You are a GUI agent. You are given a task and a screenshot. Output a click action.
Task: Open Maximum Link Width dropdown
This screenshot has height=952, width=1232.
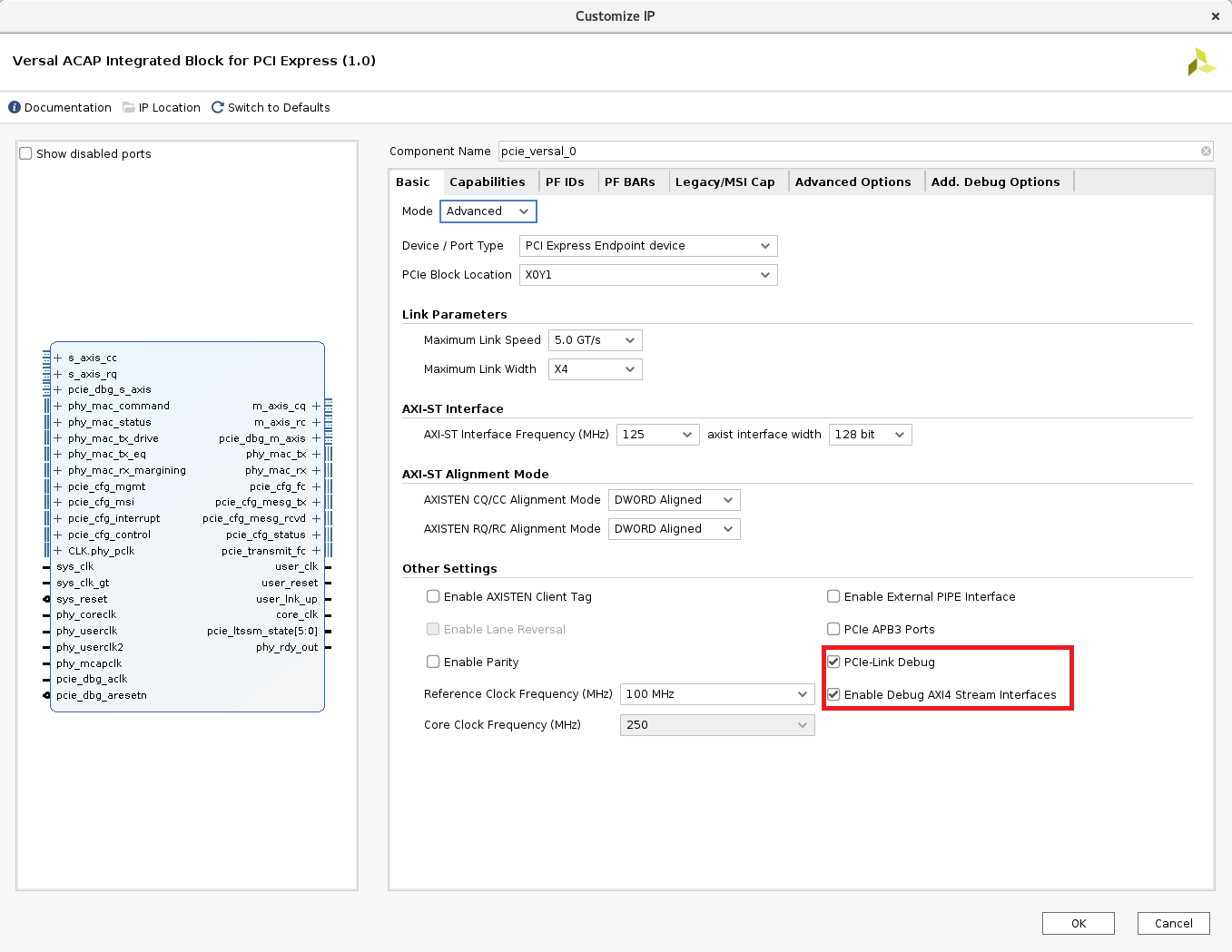point(596,369)
